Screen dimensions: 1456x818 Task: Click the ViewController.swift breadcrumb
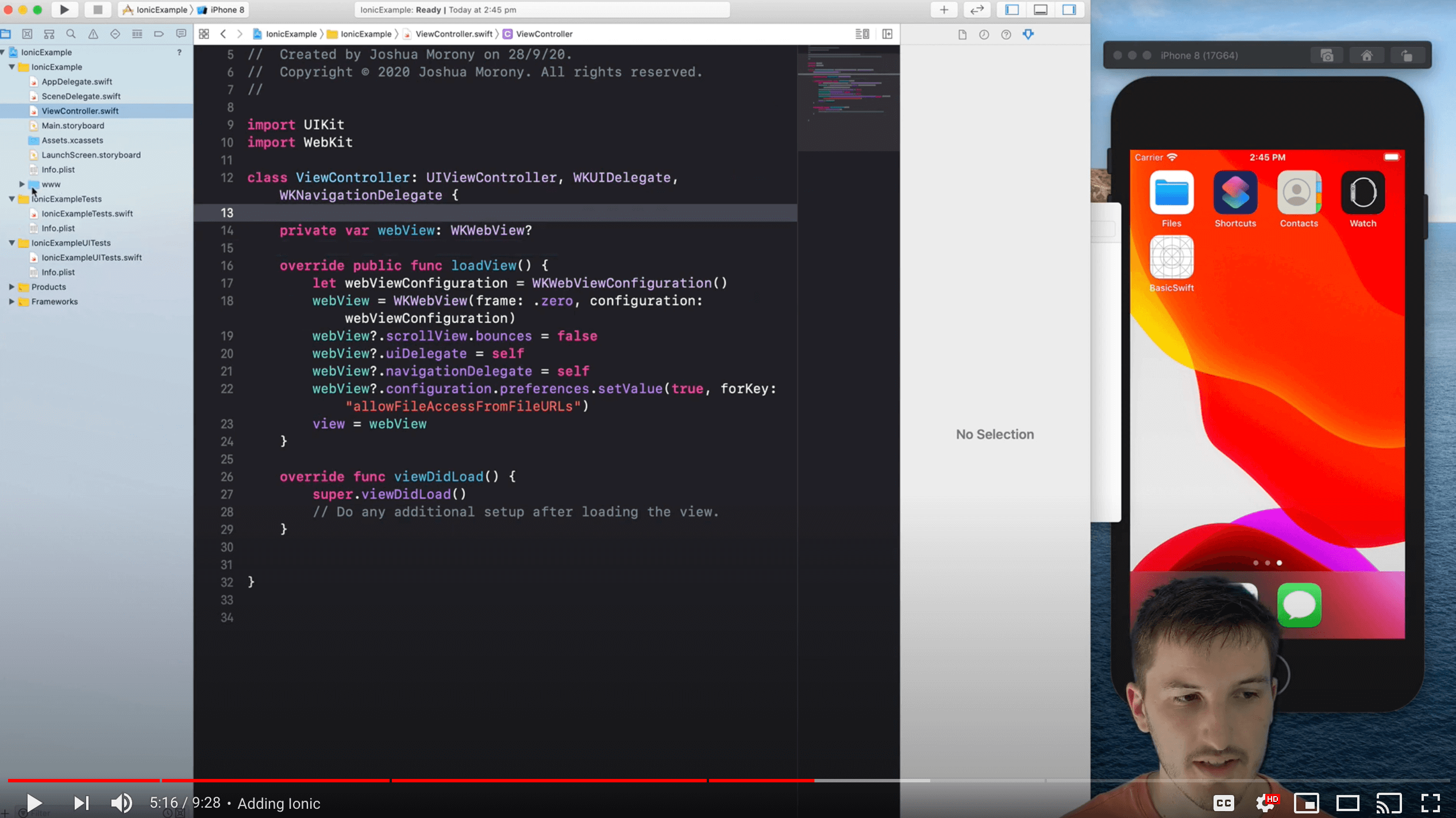448,34
